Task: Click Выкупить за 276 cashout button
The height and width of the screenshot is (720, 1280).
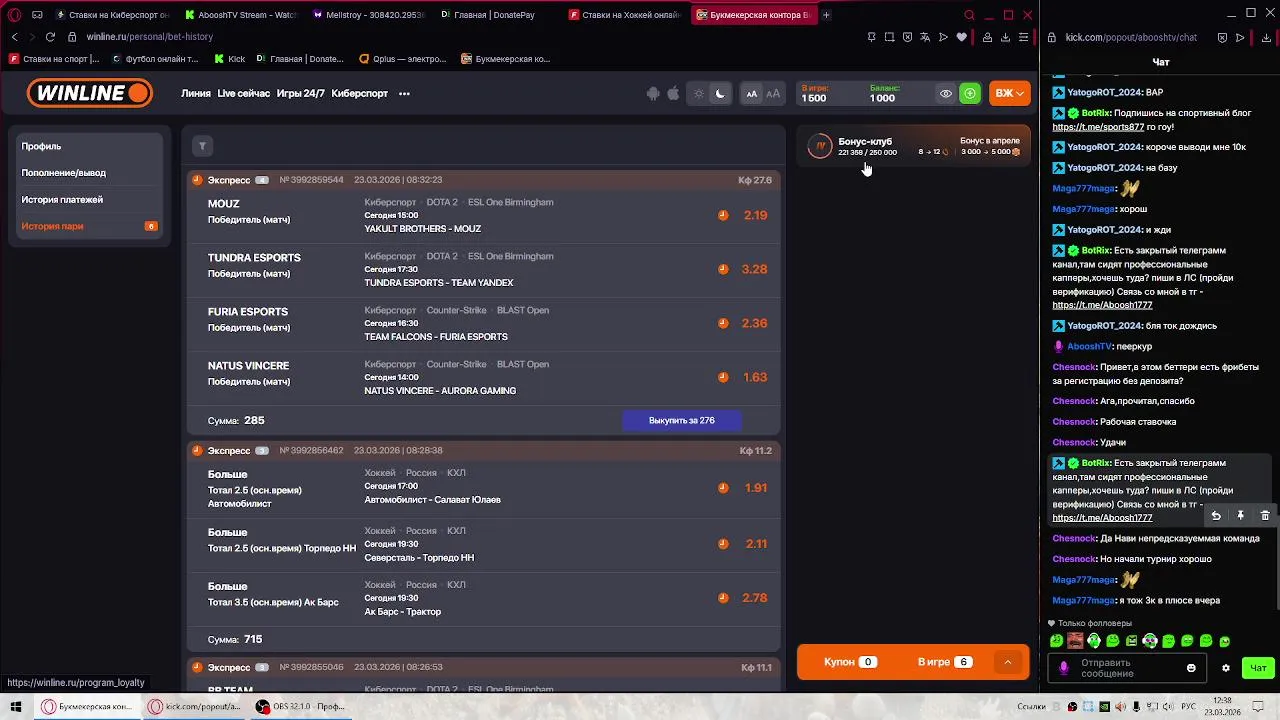Action: (681, 421)
